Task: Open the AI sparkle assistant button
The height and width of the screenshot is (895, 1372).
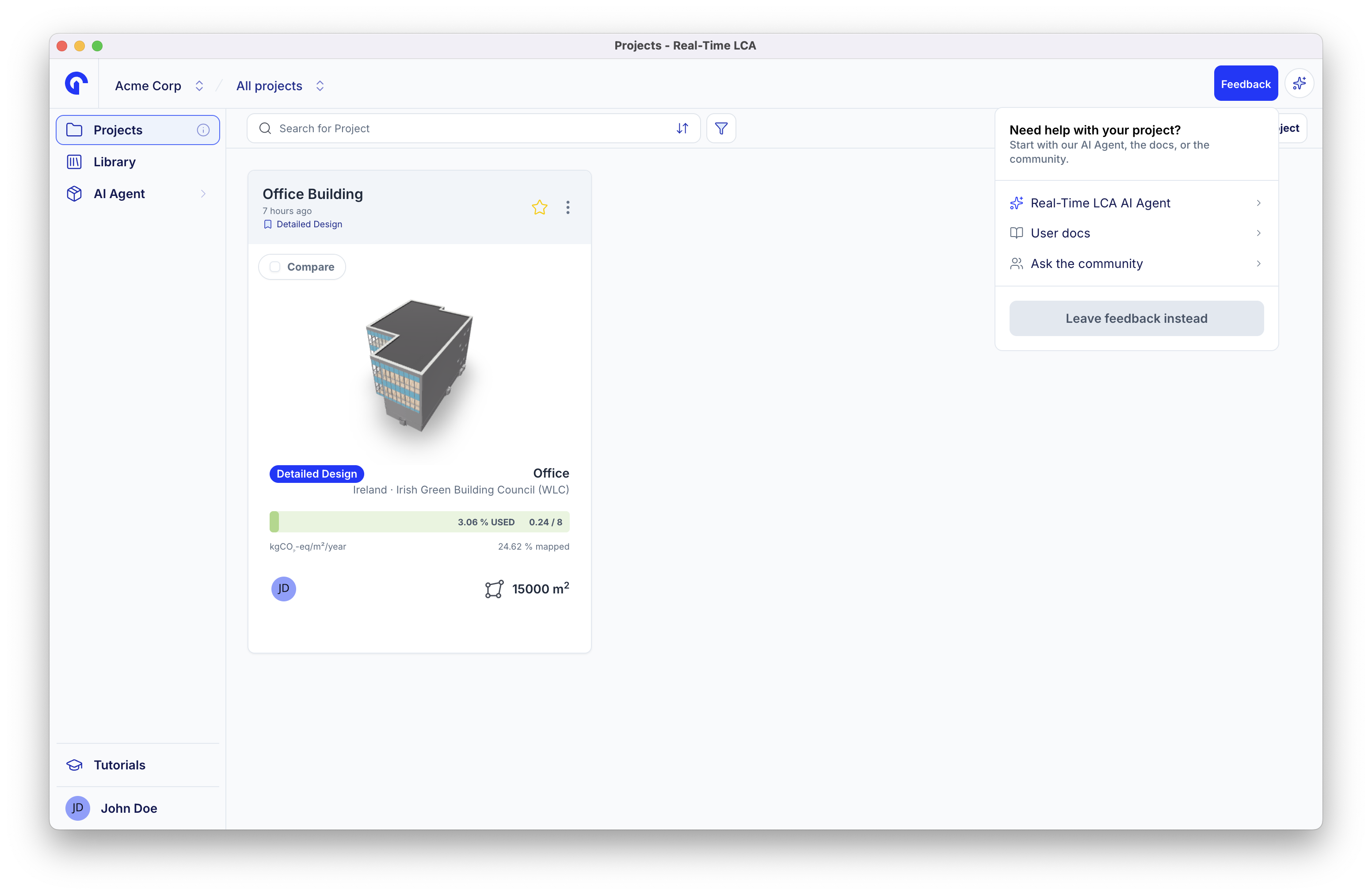Action: 1300,84
